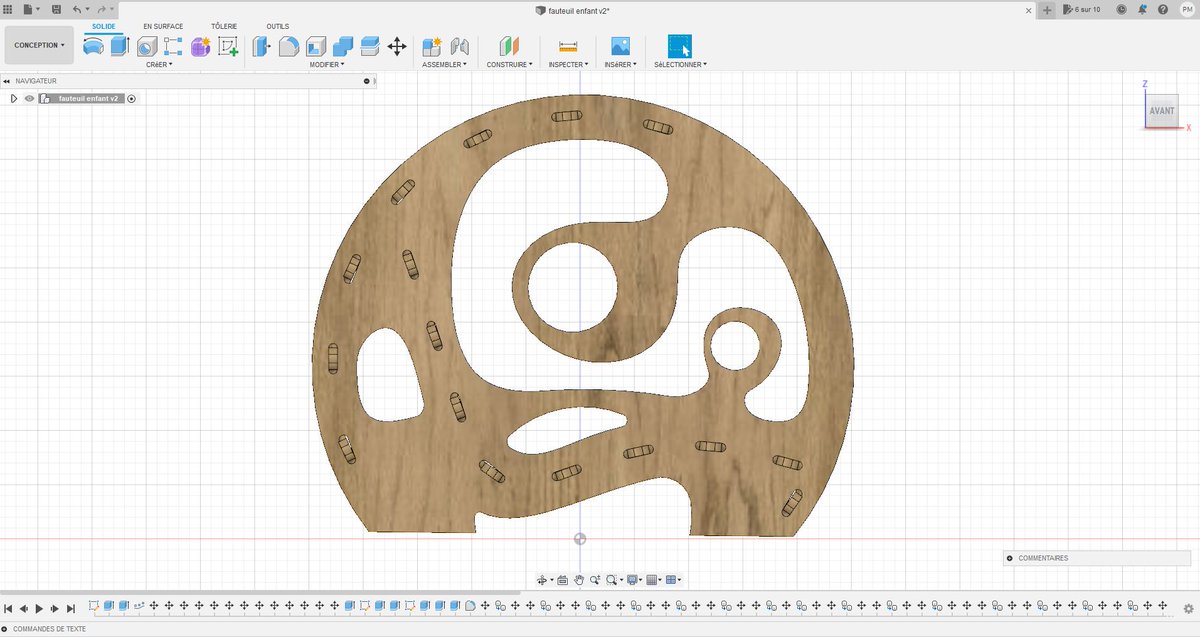Open the Construire dropdown menu
Viewport: 1200px width, 637px height.
tap(510, 64)
